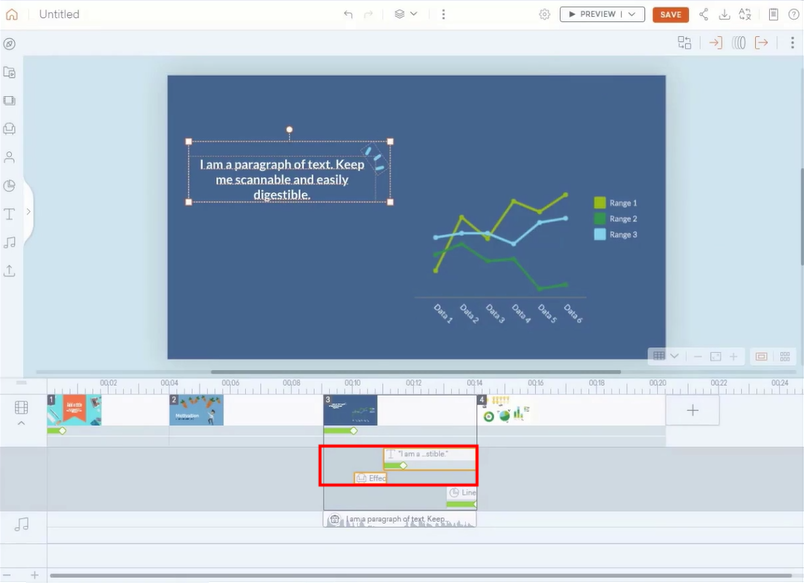Select scene 4 thumbnail in timeline

[504, 410]
